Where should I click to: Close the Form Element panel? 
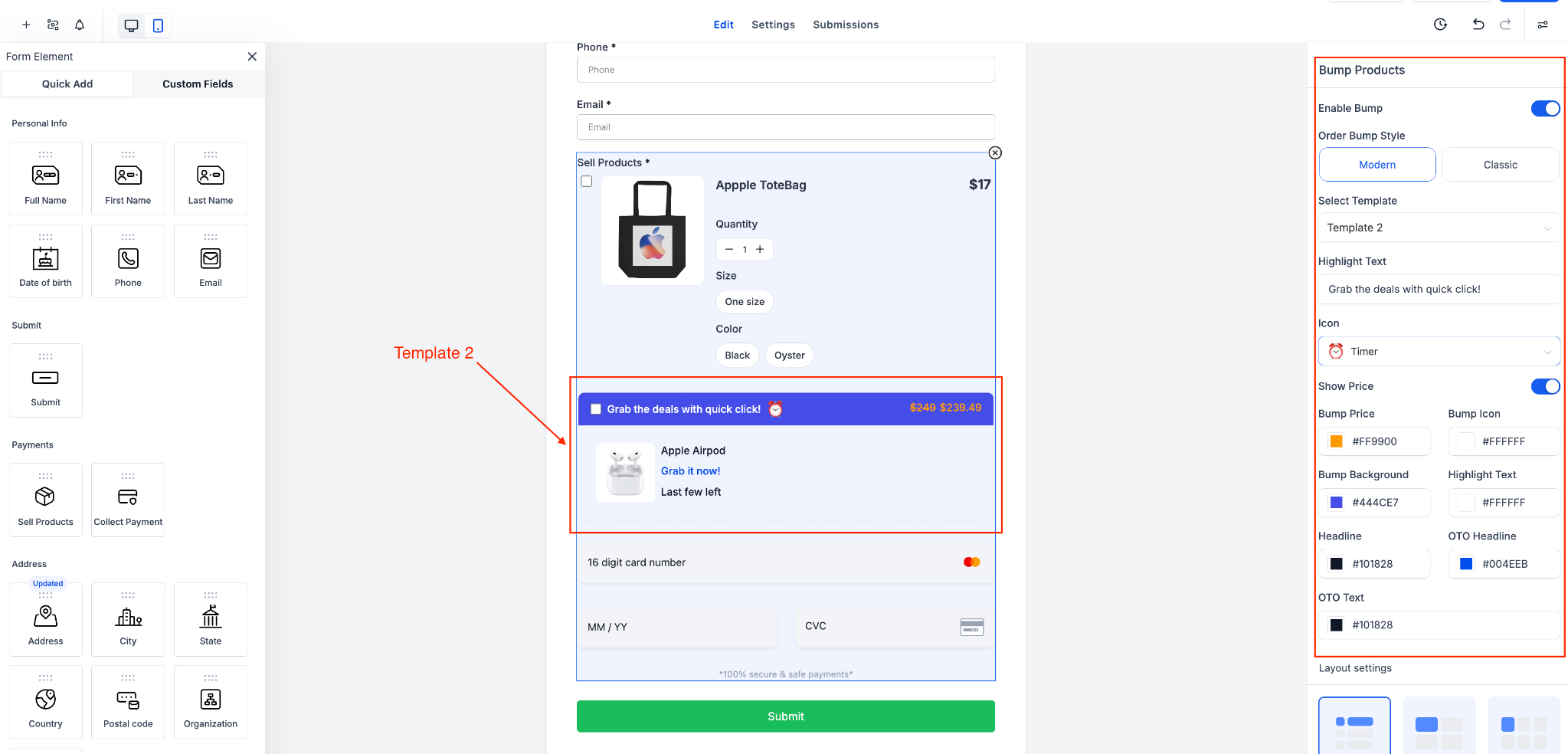pos(252,57)
